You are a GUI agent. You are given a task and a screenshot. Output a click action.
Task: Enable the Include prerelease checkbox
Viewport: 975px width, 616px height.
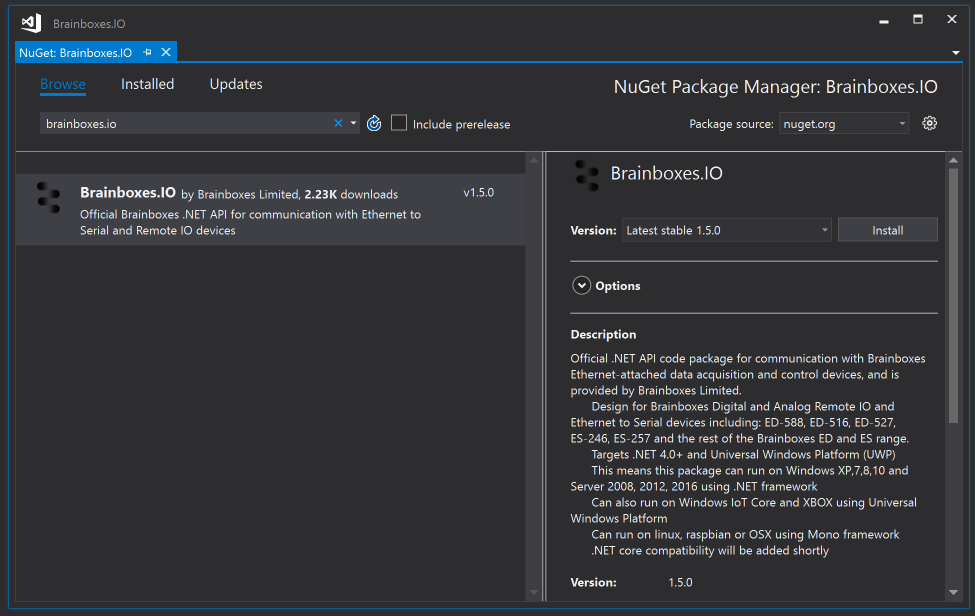399,123
